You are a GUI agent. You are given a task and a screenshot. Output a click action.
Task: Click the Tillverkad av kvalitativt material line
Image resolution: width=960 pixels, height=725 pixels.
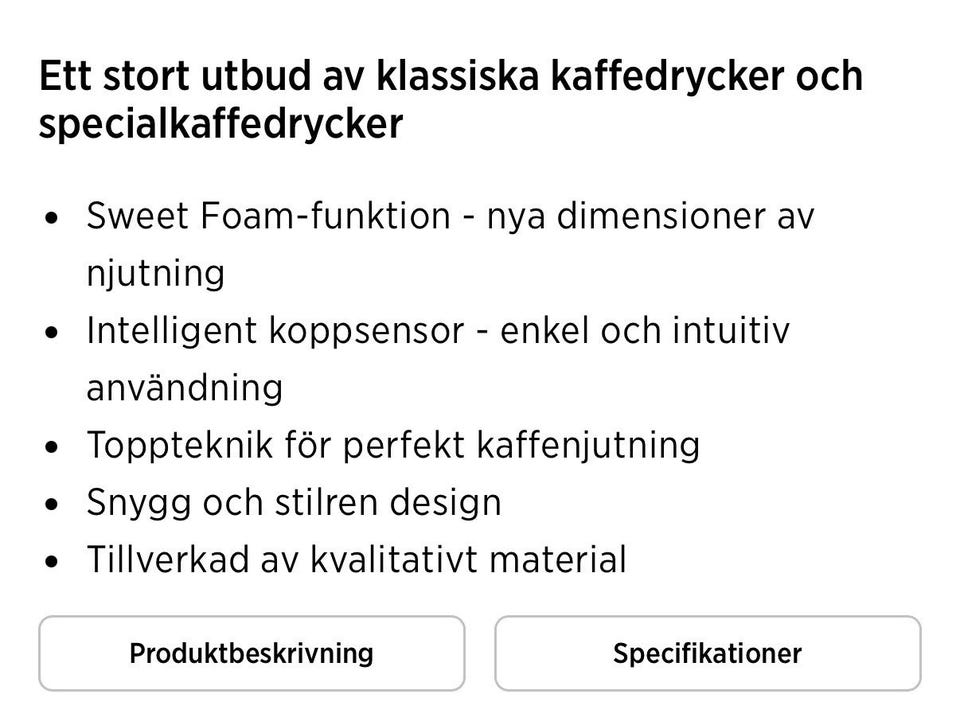click(x=356, y=559)
